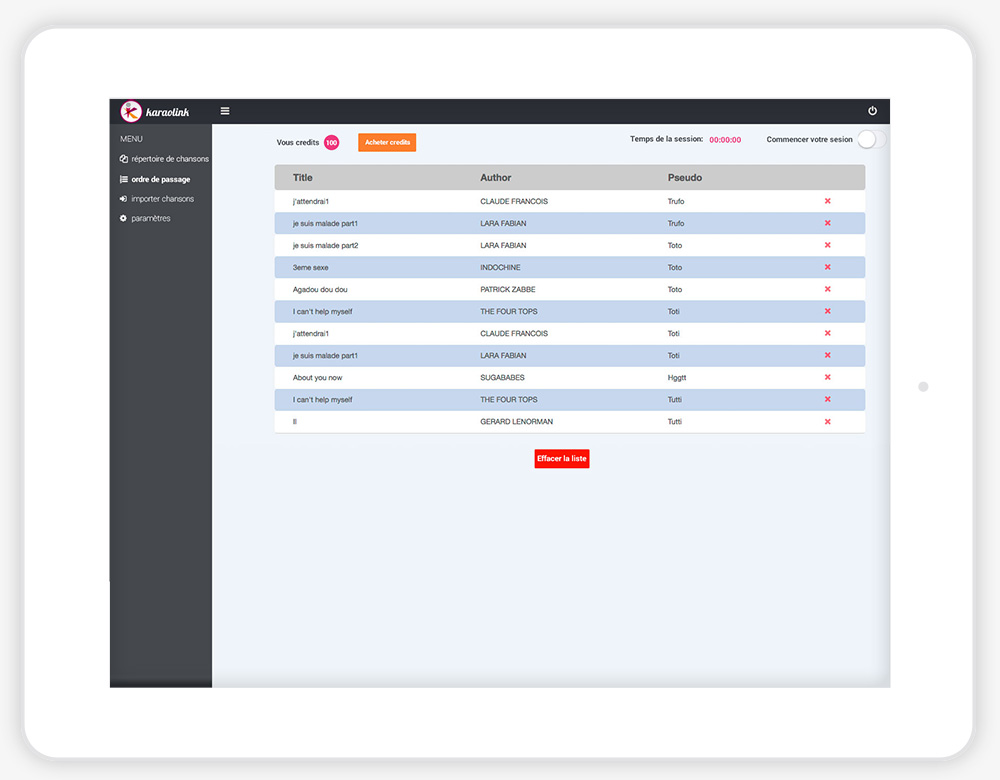Remove the Gerard Lenorman song row

(827, 421)
